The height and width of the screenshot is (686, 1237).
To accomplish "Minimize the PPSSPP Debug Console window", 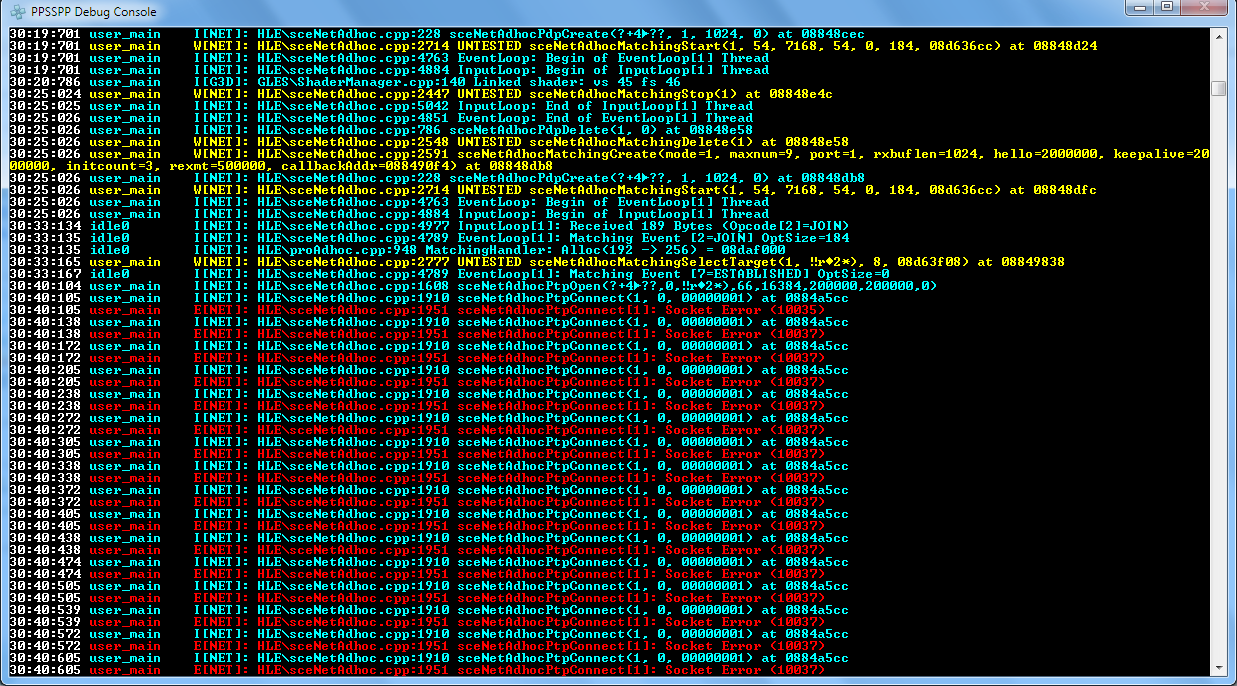I will pyautogui.click(x=1139, y=8).
